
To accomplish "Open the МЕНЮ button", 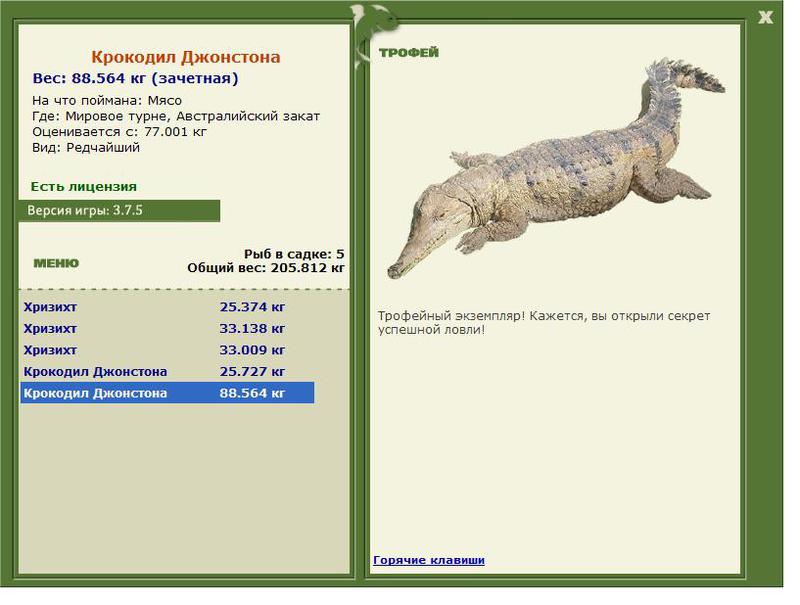I will click(x=56, y=263).
